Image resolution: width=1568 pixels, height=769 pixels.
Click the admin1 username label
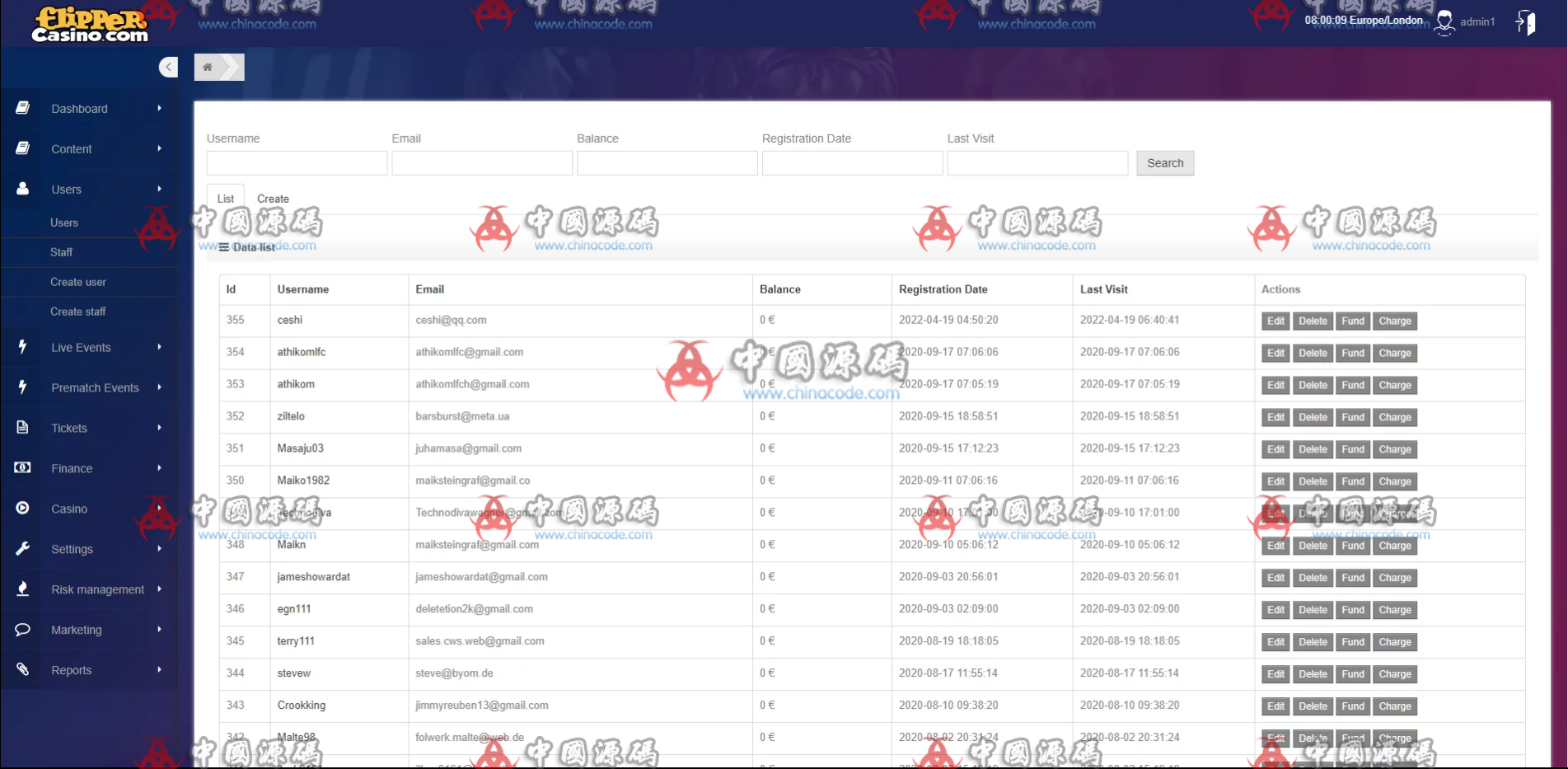click(1477, 22)
